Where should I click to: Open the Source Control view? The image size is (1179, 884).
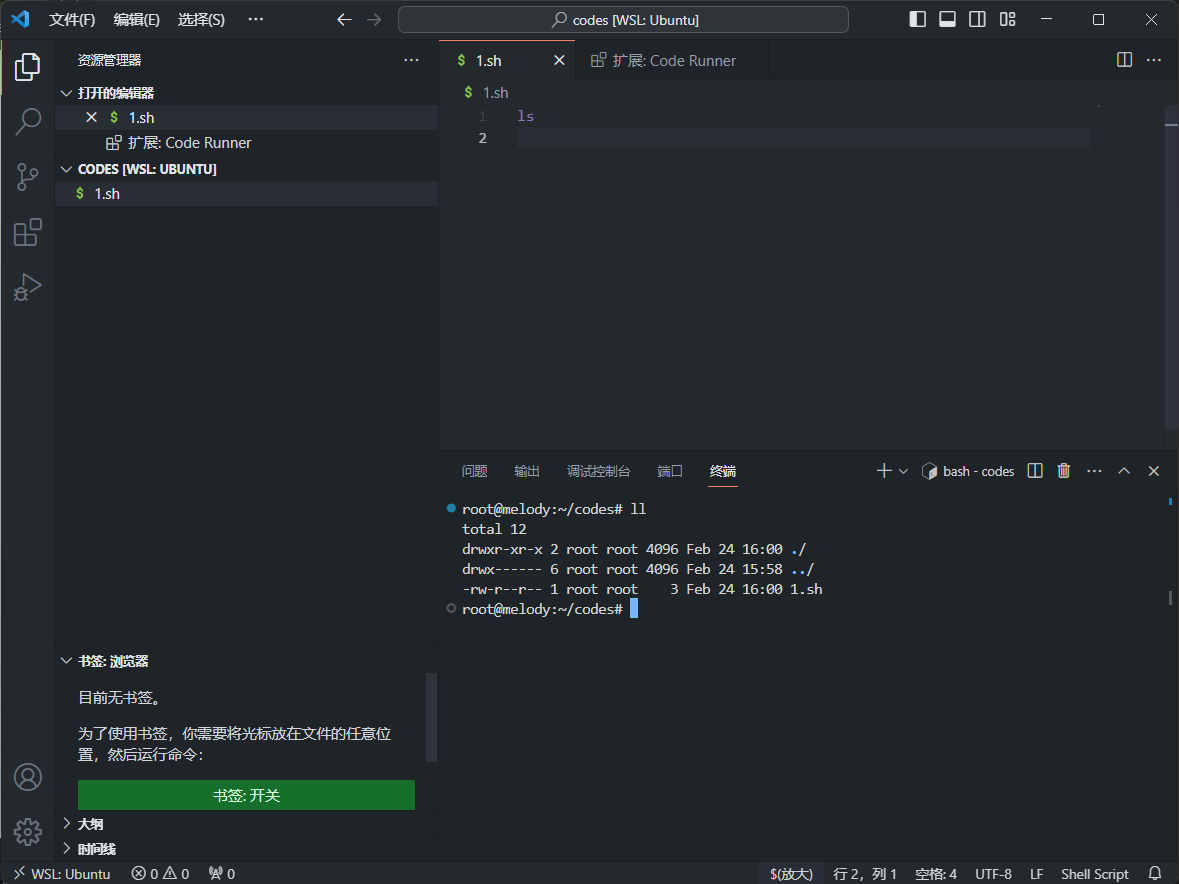pyautogui.click(x=27, y=177)
